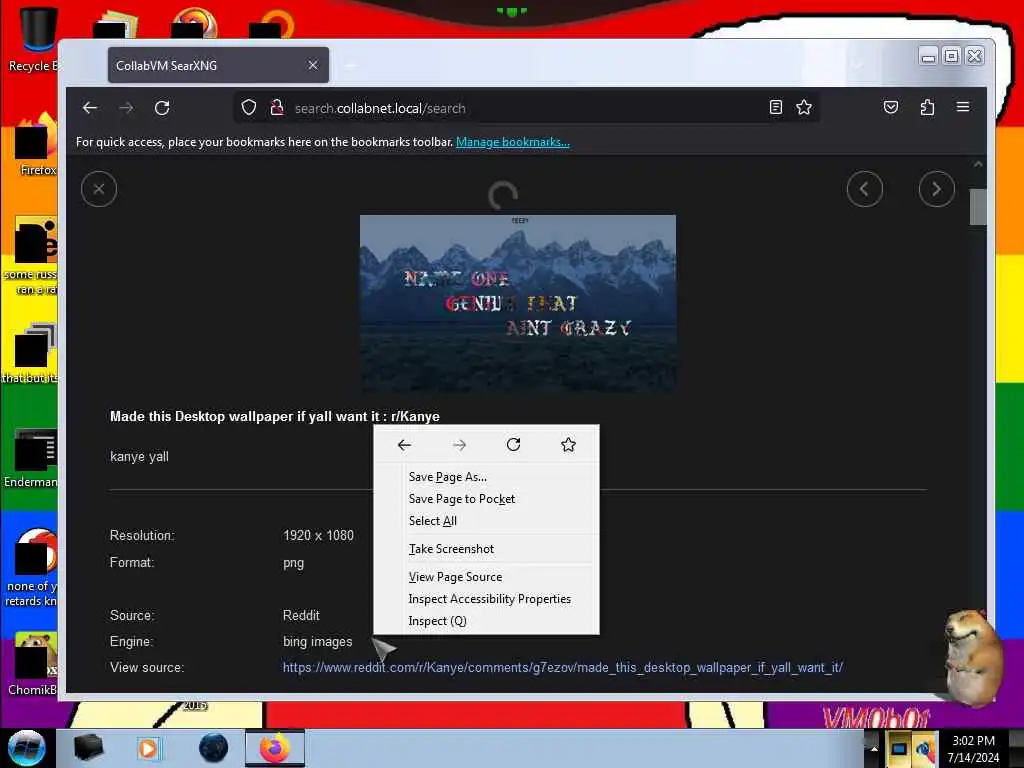Toggle reader view icon in address bar

tap(775, 107)
